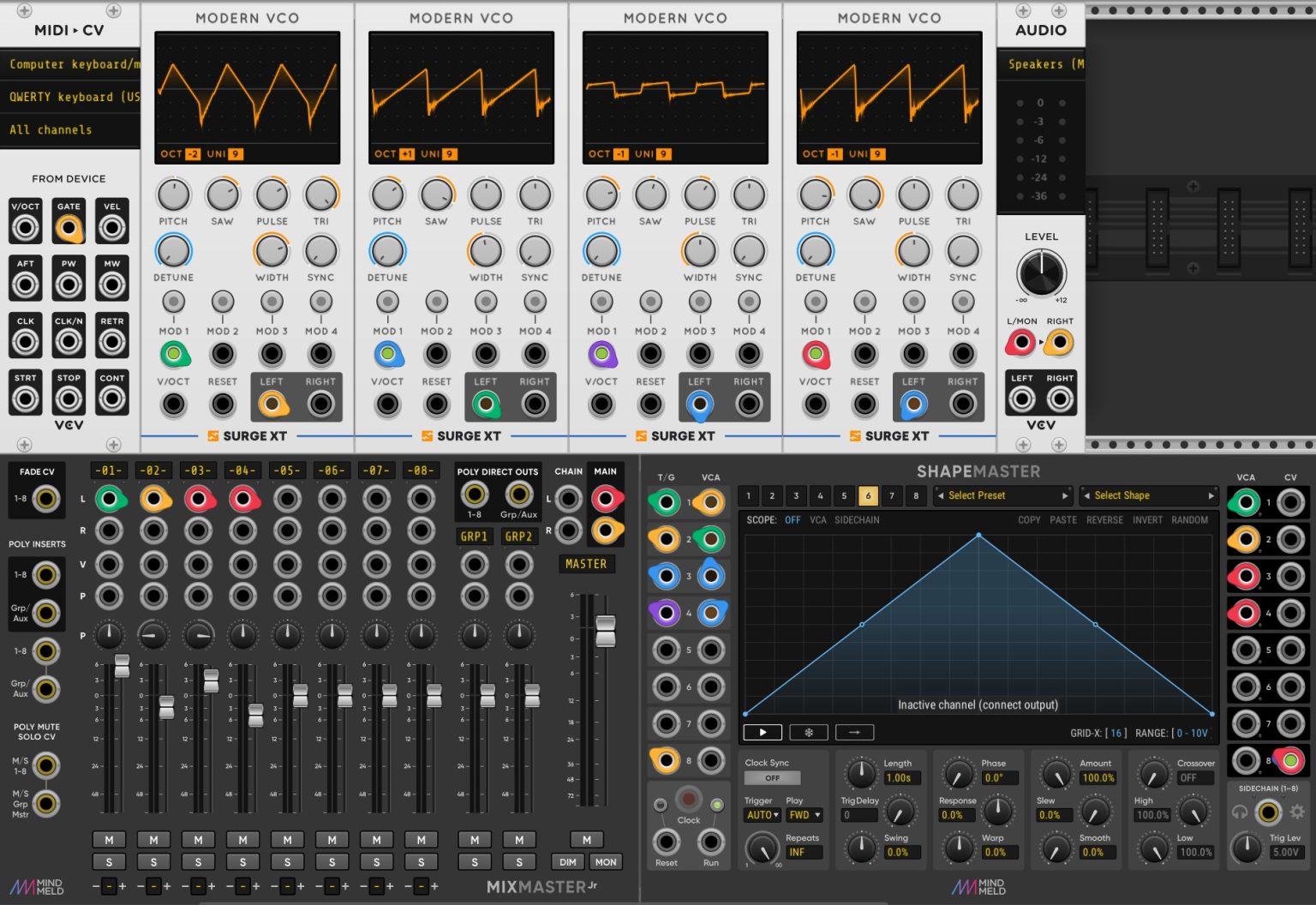Open the Select Preset dropdown
Viewport: 1316px width, 905px height.
pos(1002,495)
